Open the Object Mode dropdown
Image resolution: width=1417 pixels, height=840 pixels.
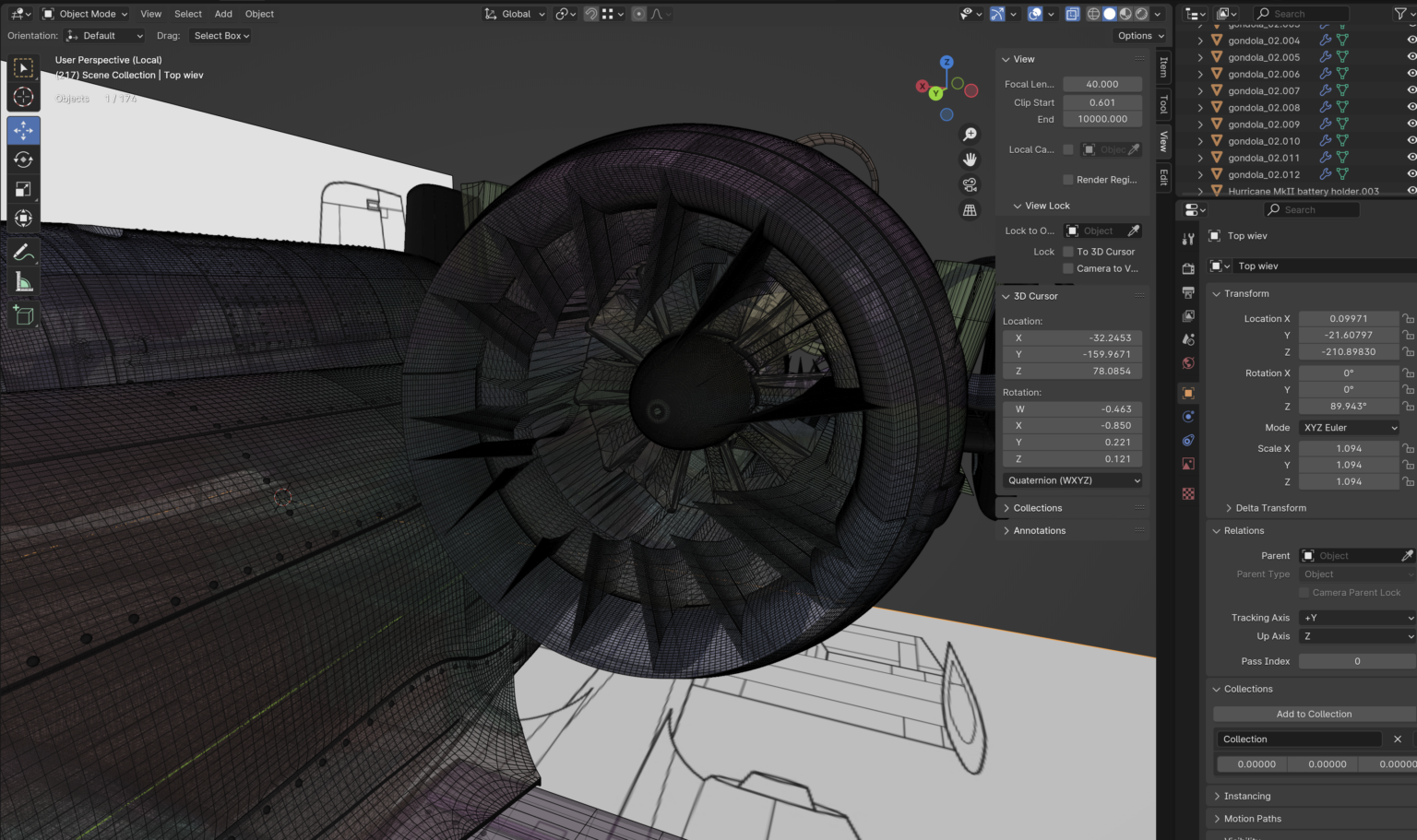[84, 13]
